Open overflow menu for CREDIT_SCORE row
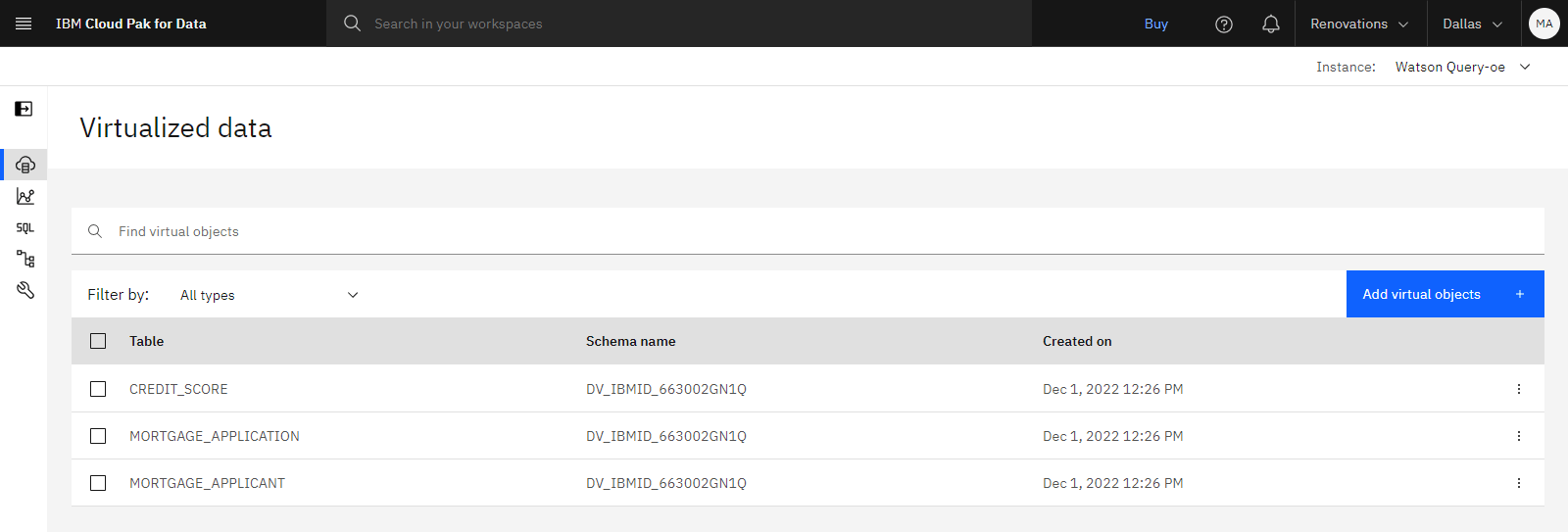Image resolution: width=1568 pixels, height=532 pixels. coord(1519,389)
